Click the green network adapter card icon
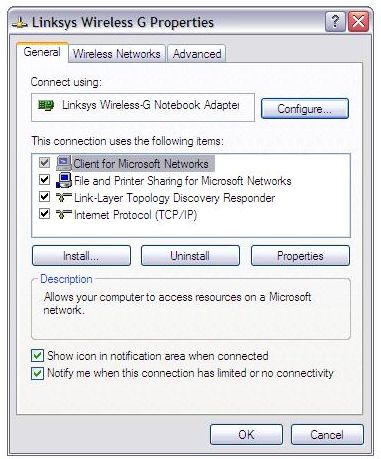 (46, 106)
